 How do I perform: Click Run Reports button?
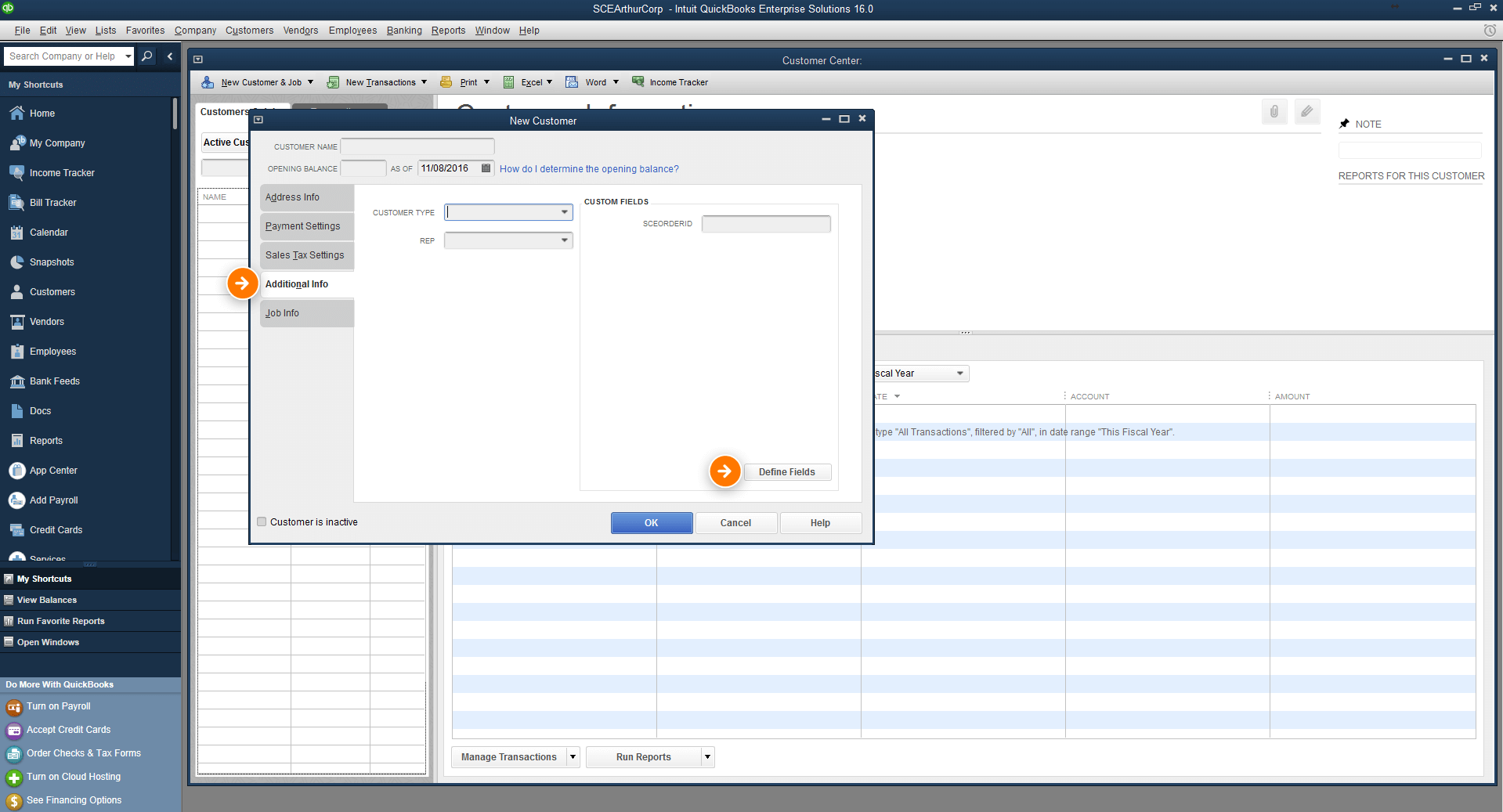click(x=643, y=757)
